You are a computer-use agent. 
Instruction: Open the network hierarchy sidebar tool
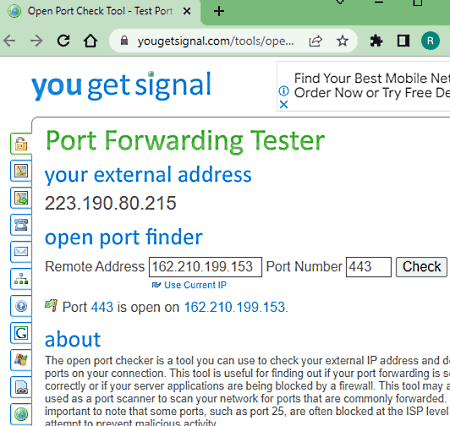[x=21, y=279]
